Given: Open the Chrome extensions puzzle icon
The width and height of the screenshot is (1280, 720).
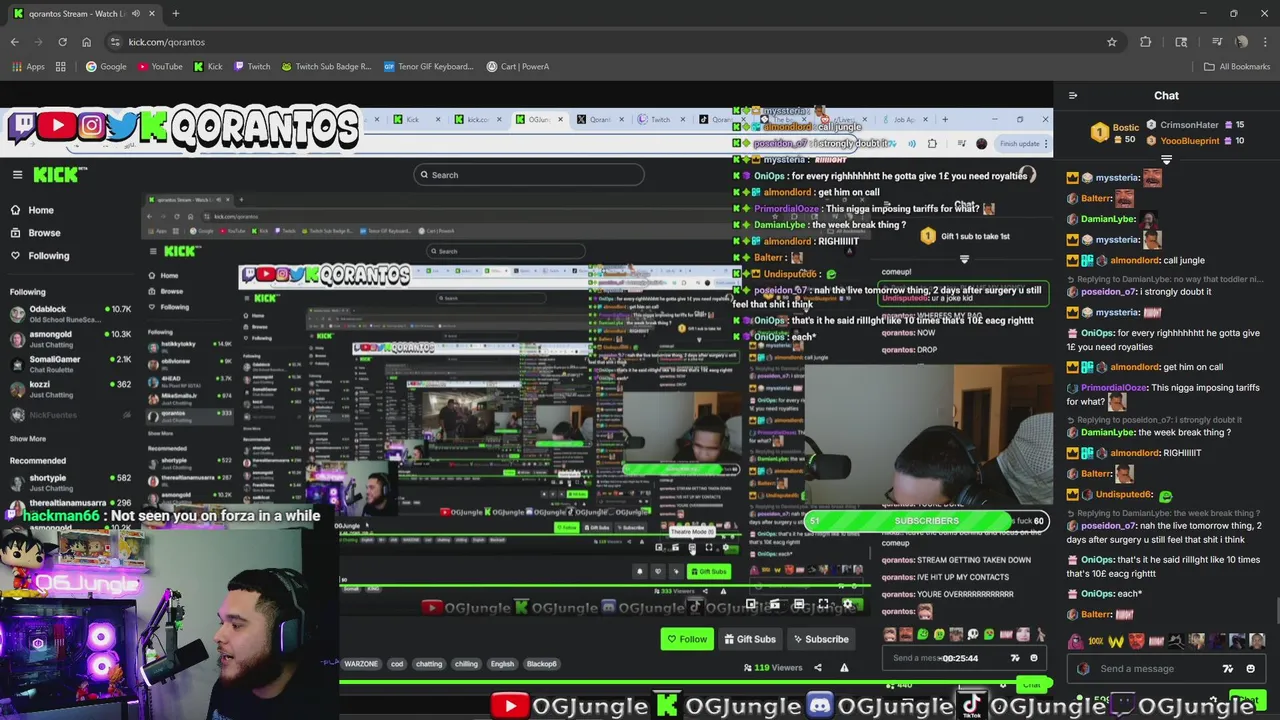Looking at the screenshot, I should tap(1146, 42).
